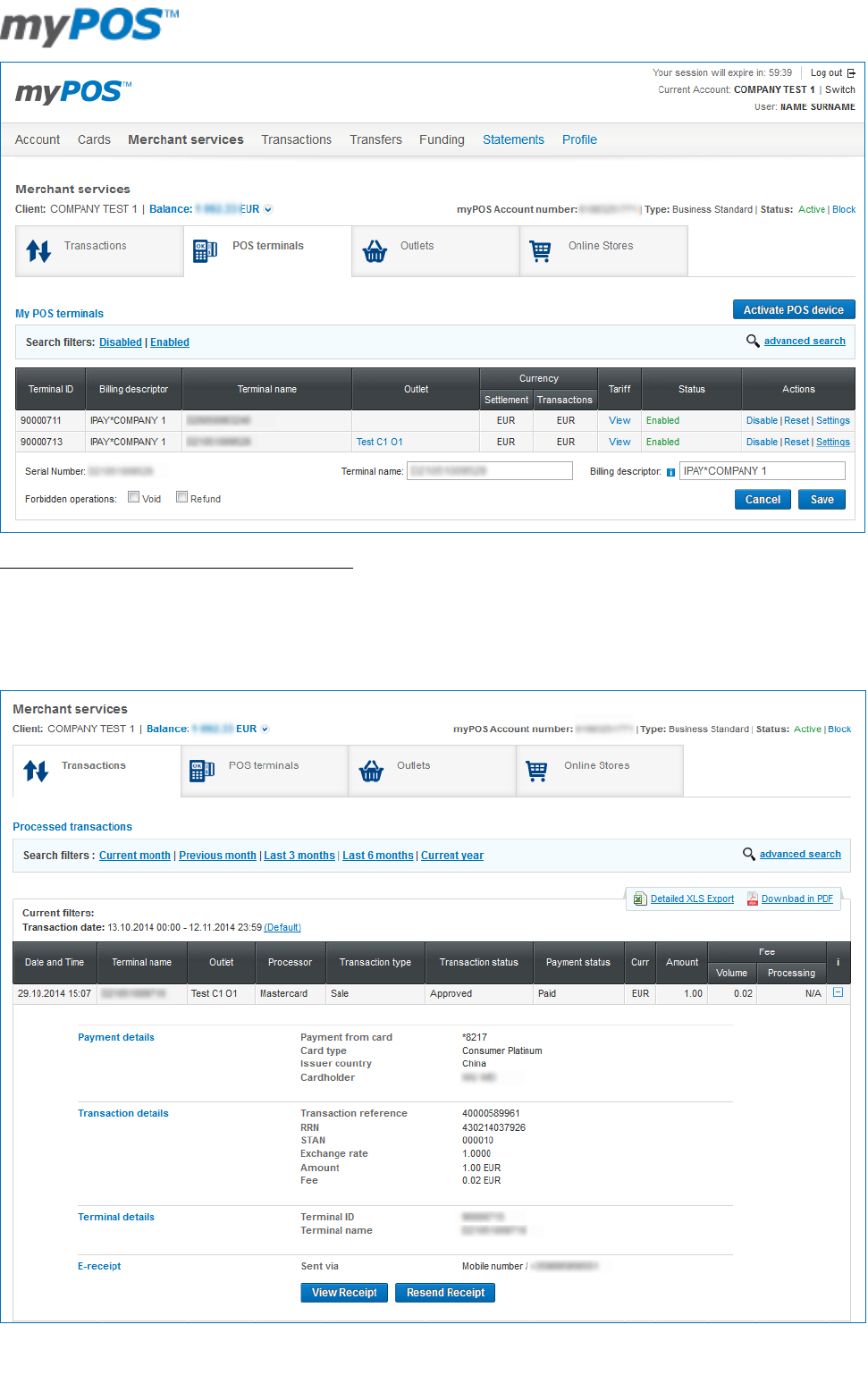Click the Log out icon
This screenshot has height=1392, width=868.
point(851,73)
